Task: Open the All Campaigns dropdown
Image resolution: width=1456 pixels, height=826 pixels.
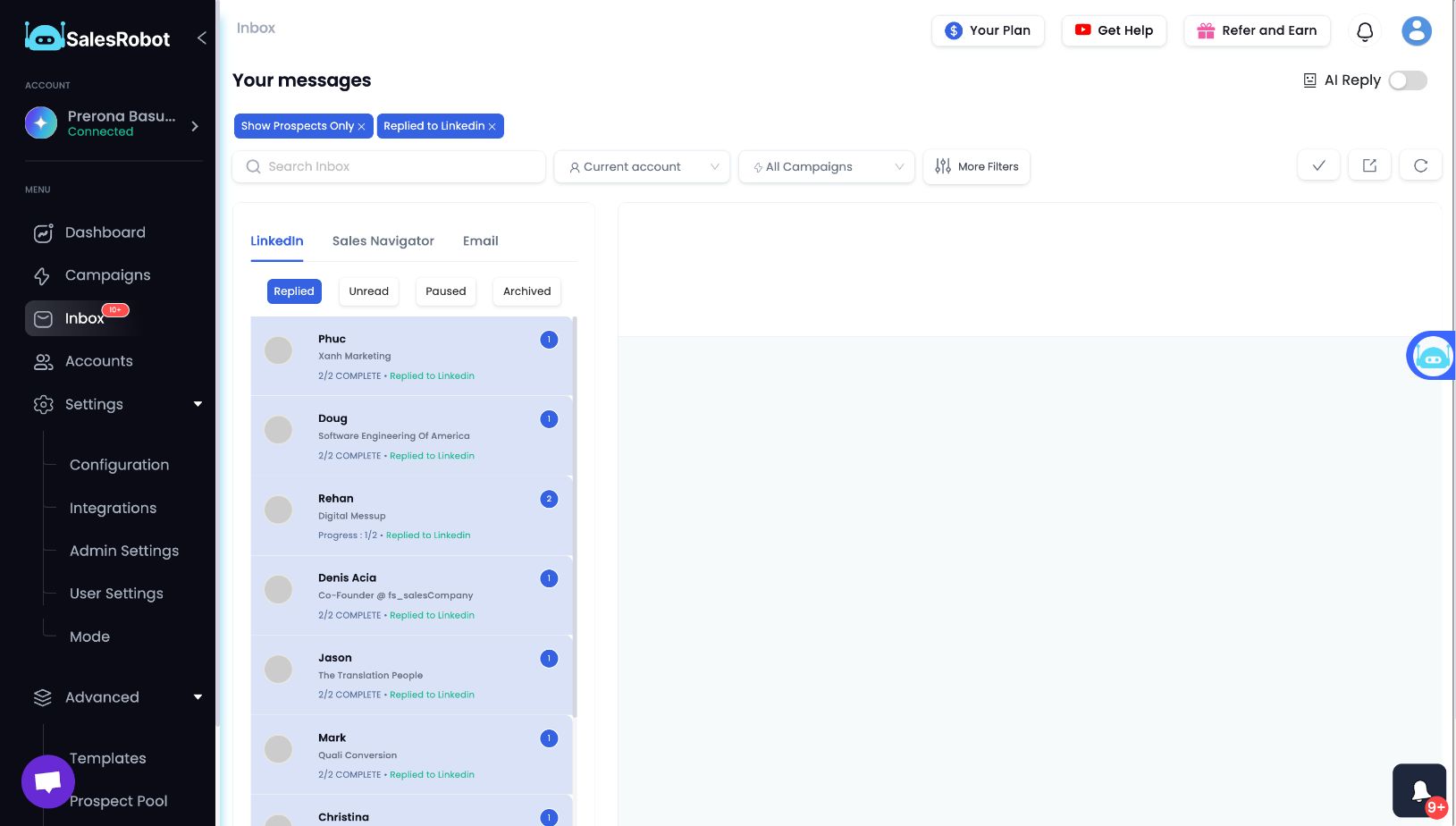Action: click(x=826, y=166)
